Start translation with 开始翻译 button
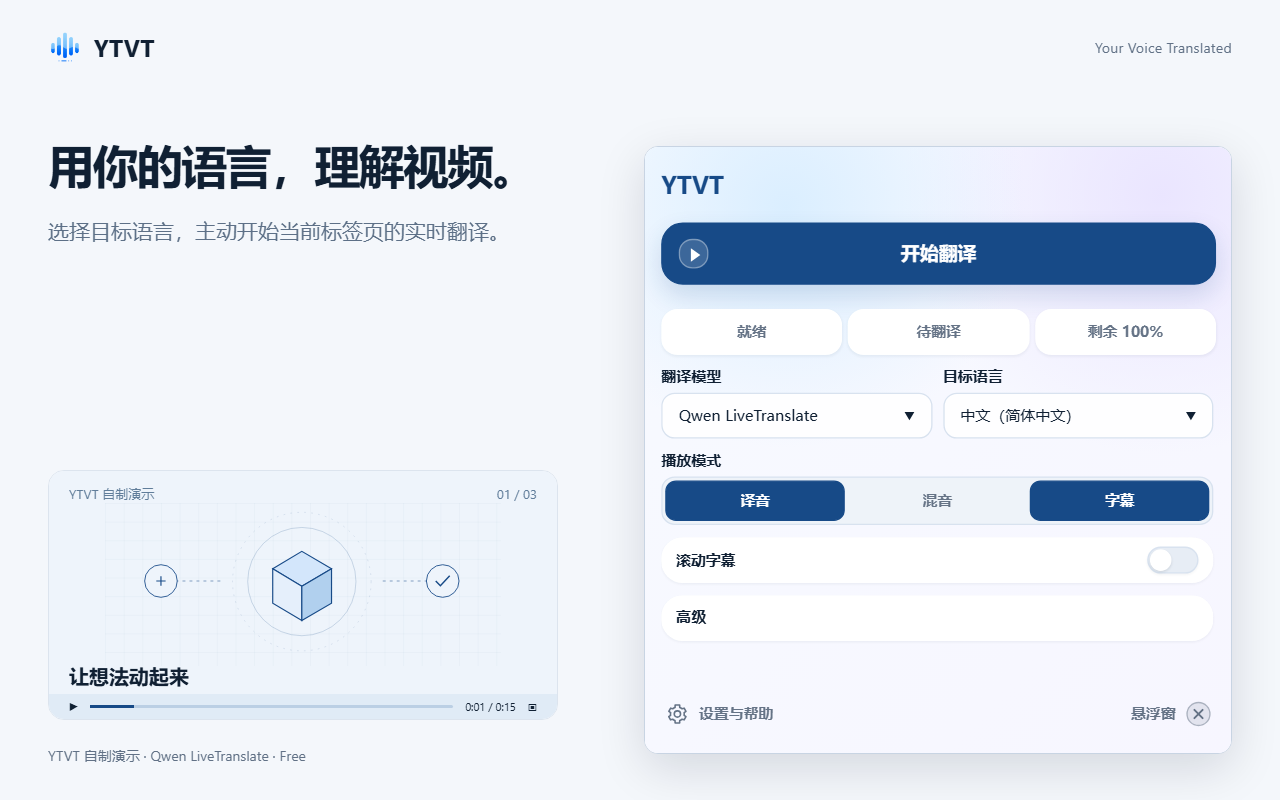 coord(938,254)
